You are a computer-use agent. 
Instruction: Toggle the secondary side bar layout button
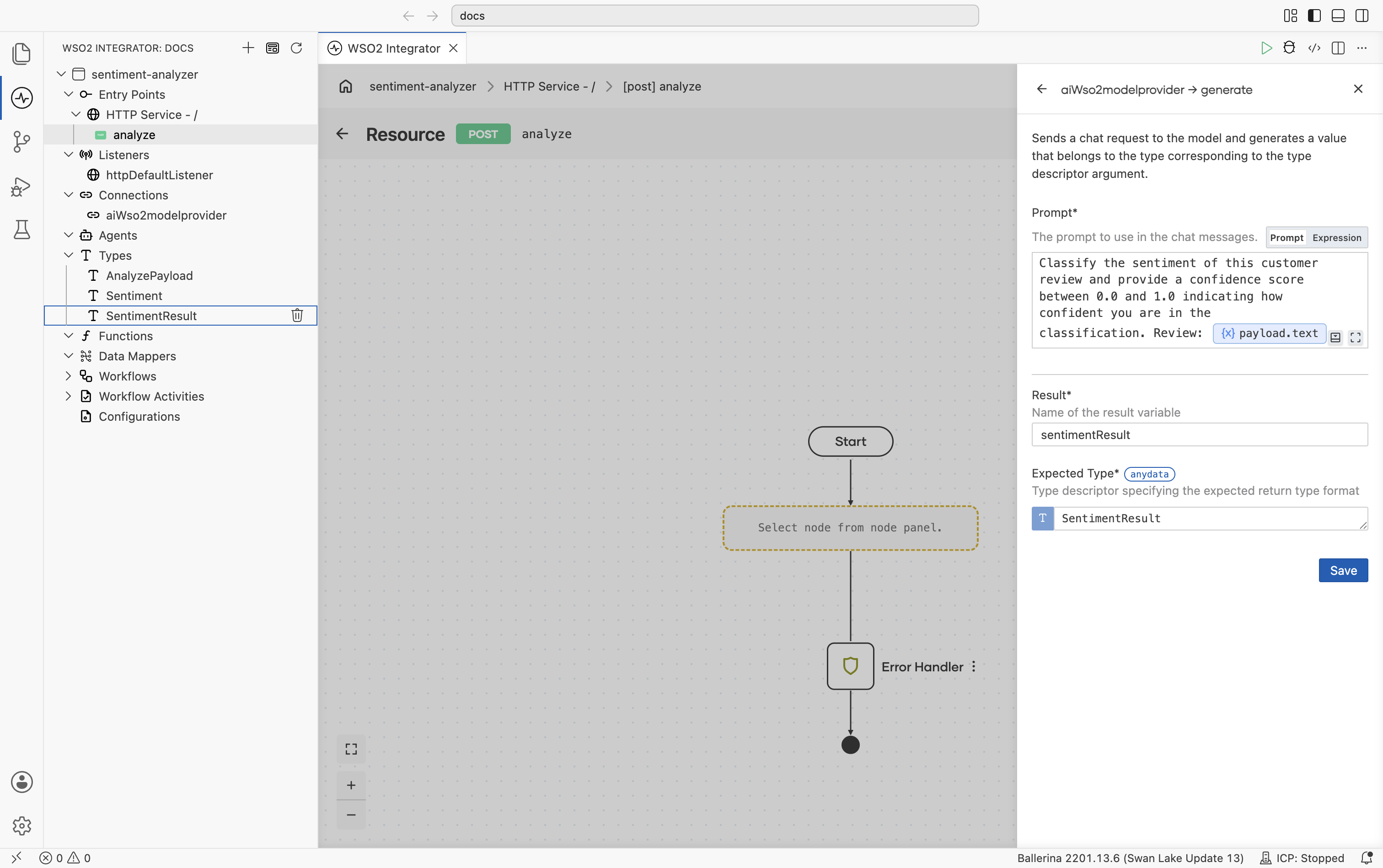pos(1362,16)
